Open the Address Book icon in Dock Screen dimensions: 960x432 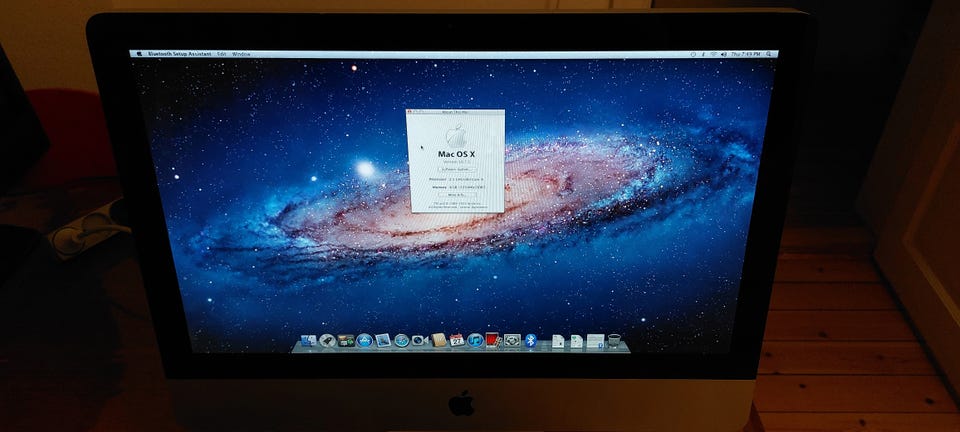(x=438, y=340)
